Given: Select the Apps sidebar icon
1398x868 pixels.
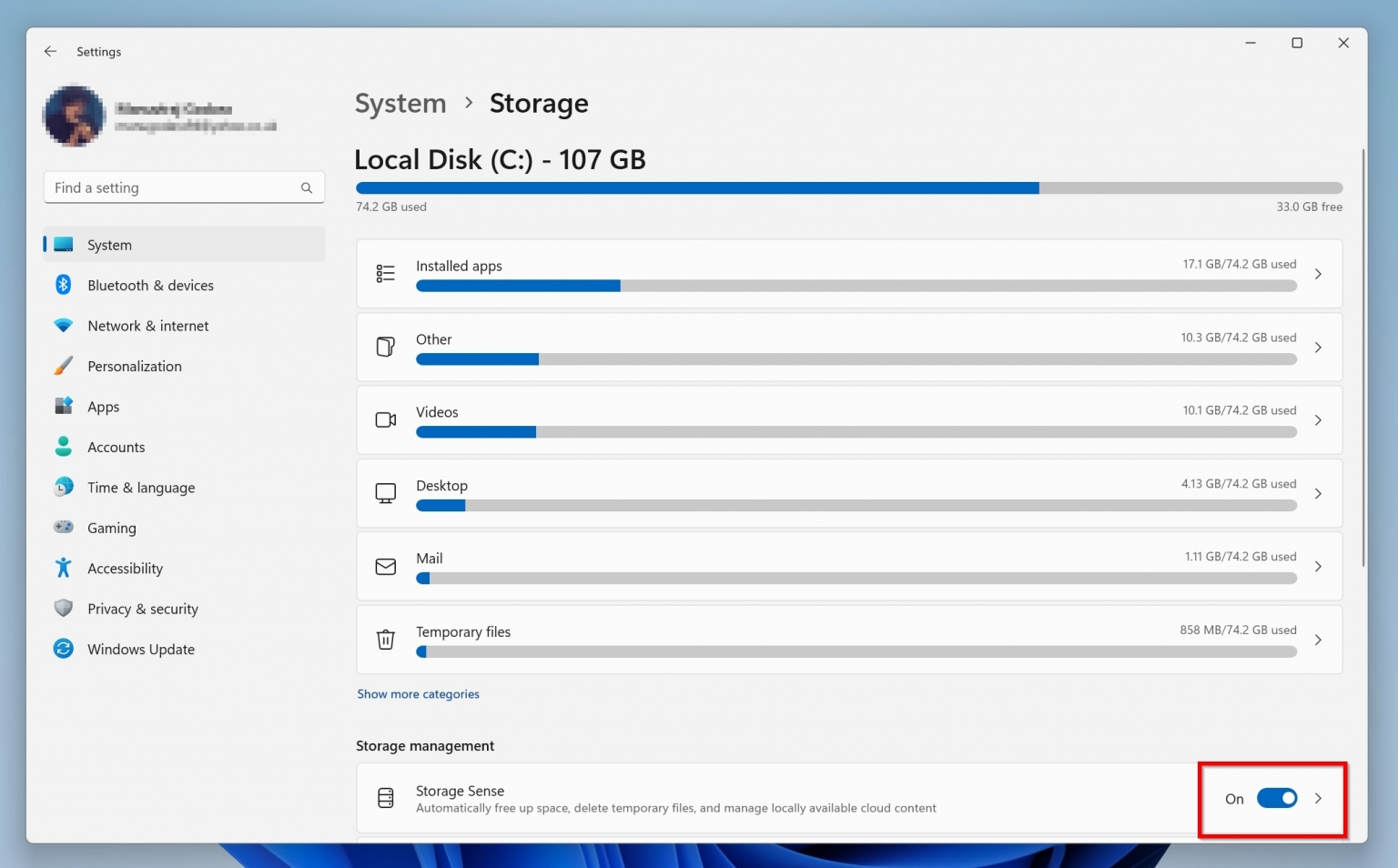Looking at the screenshot, I should (x=63, y=407).
